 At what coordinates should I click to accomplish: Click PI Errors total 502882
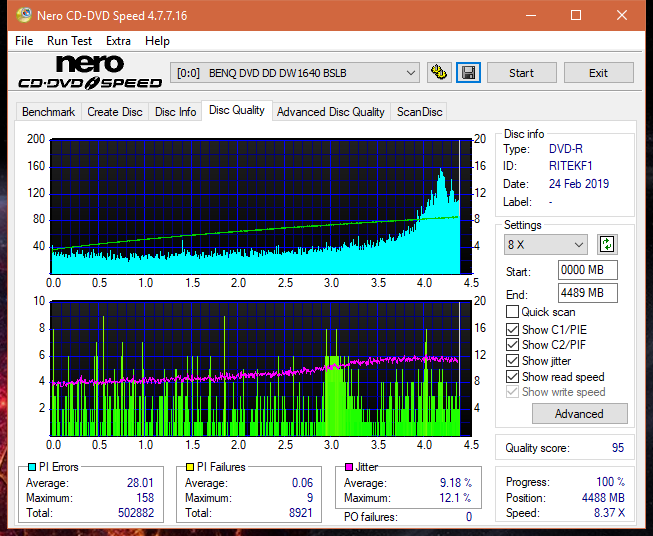tap(136, 513)
